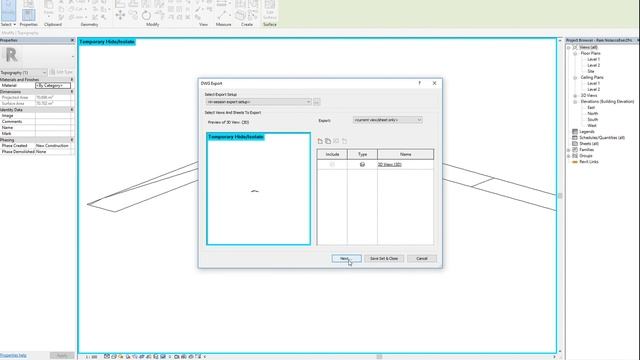Close the DWG Export dialog

point(434,83)
